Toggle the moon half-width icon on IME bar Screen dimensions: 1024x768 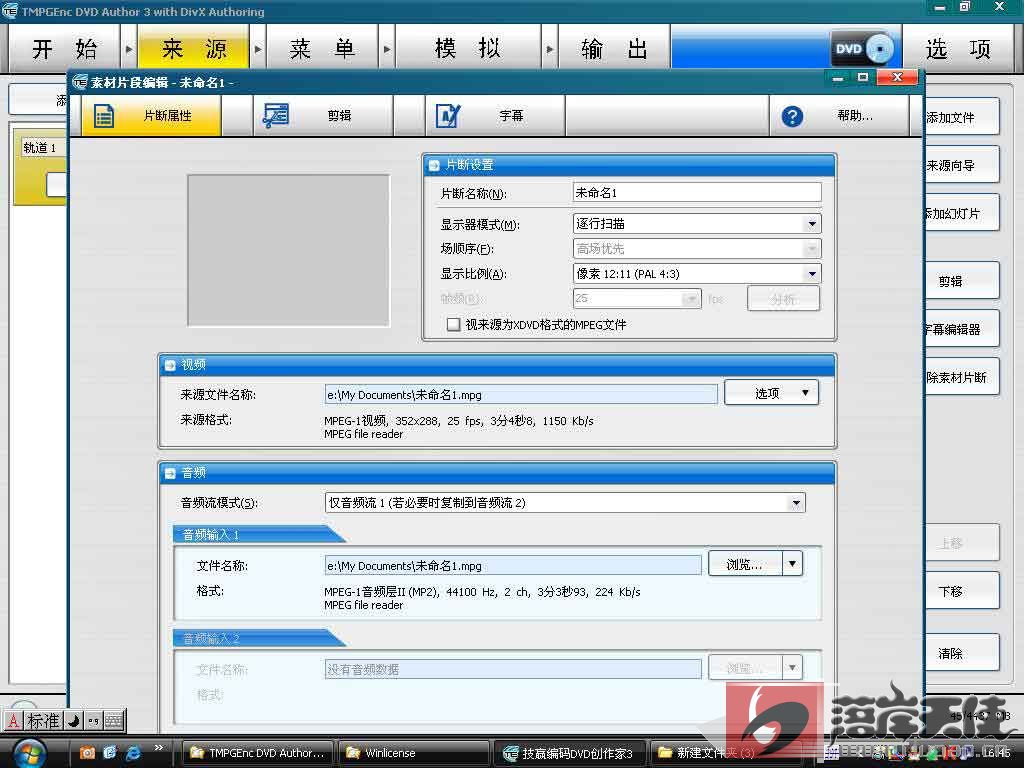point(74,721)
